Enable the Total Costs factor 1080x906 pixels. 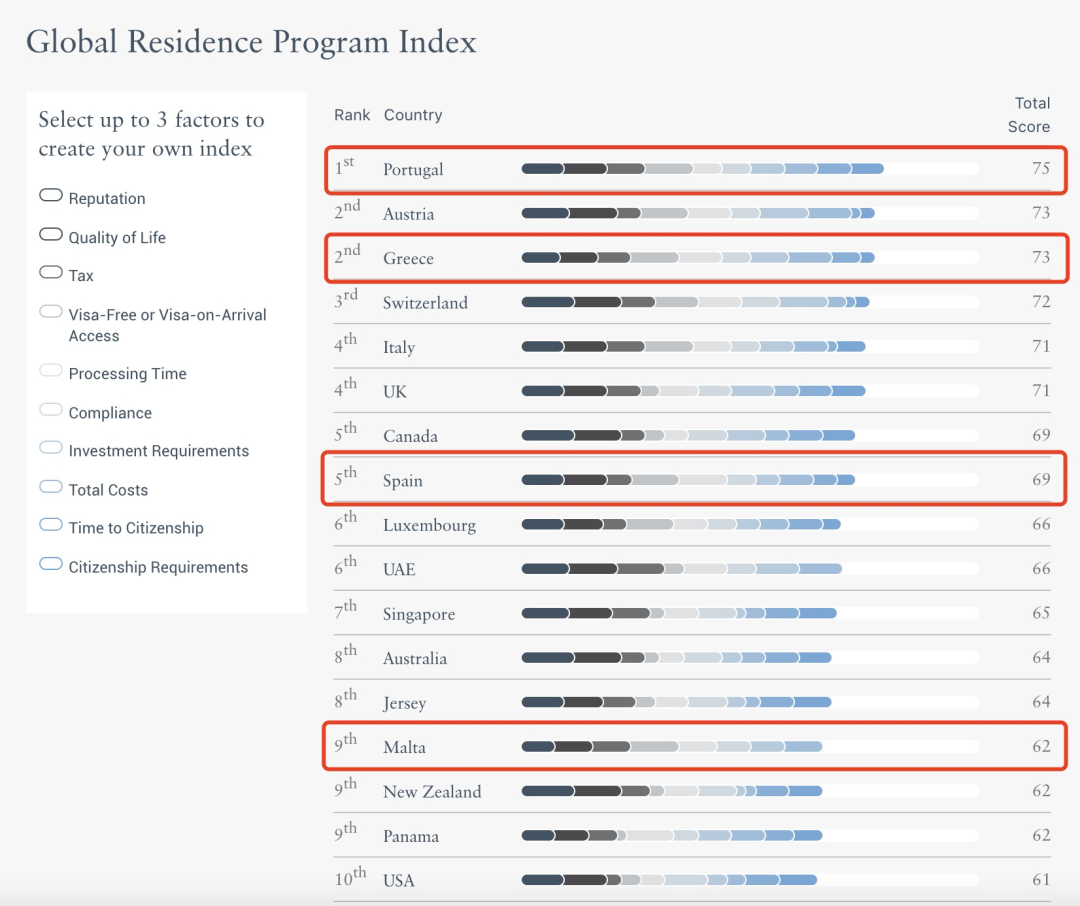tap(51, 487)
